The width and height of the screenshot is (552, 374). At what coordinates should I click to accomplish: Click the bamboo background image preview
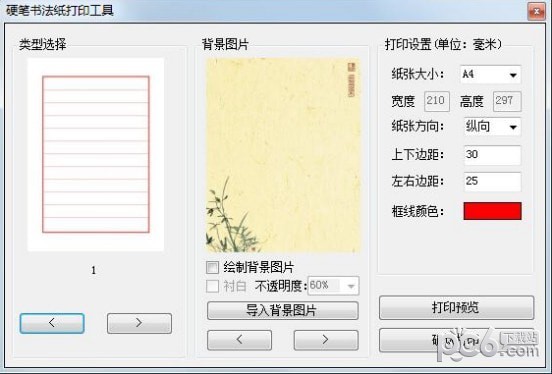[283, 155]
